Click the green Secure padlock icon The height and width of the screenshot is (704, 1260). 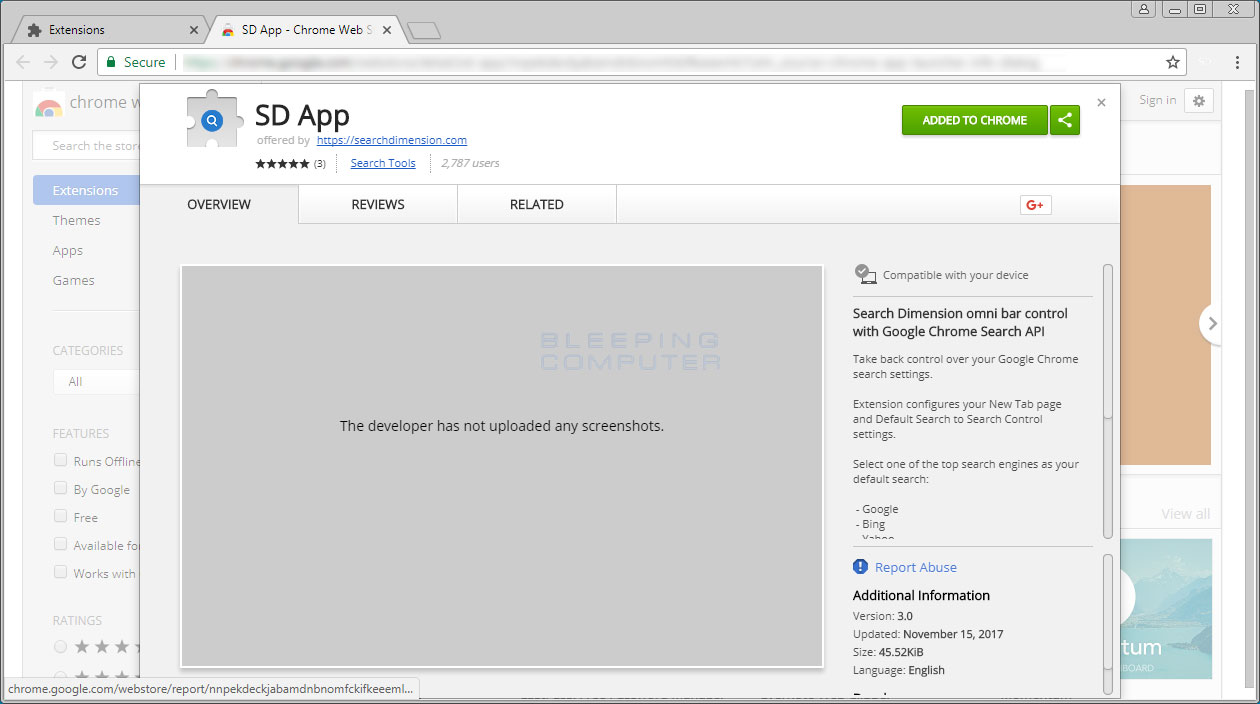111,62
